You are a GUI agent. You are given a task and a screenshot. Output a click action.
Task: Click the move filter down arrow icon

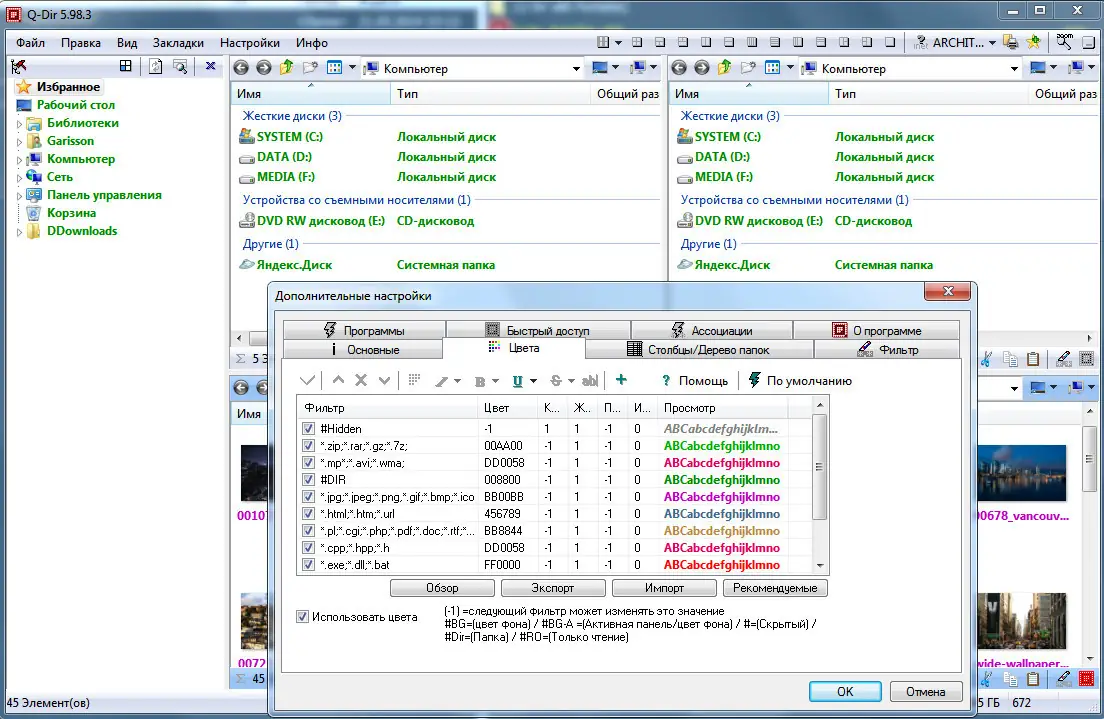point(384,380)
